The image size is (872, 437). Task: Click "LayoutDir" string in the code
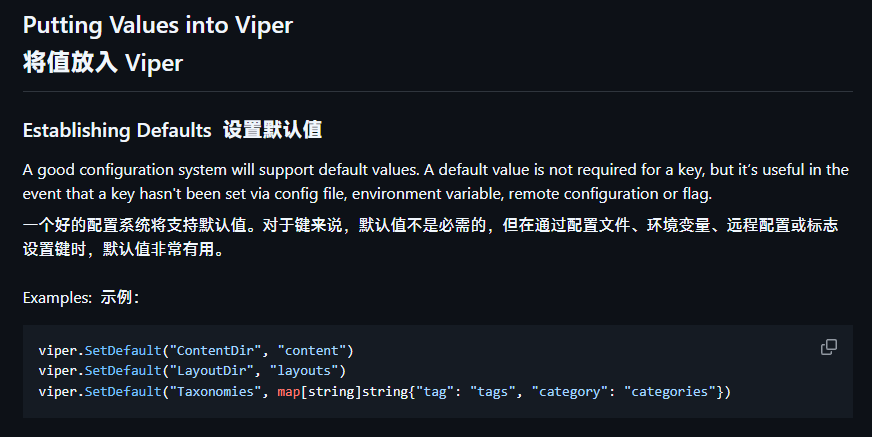pyautogui.click(x=214, y=371)
